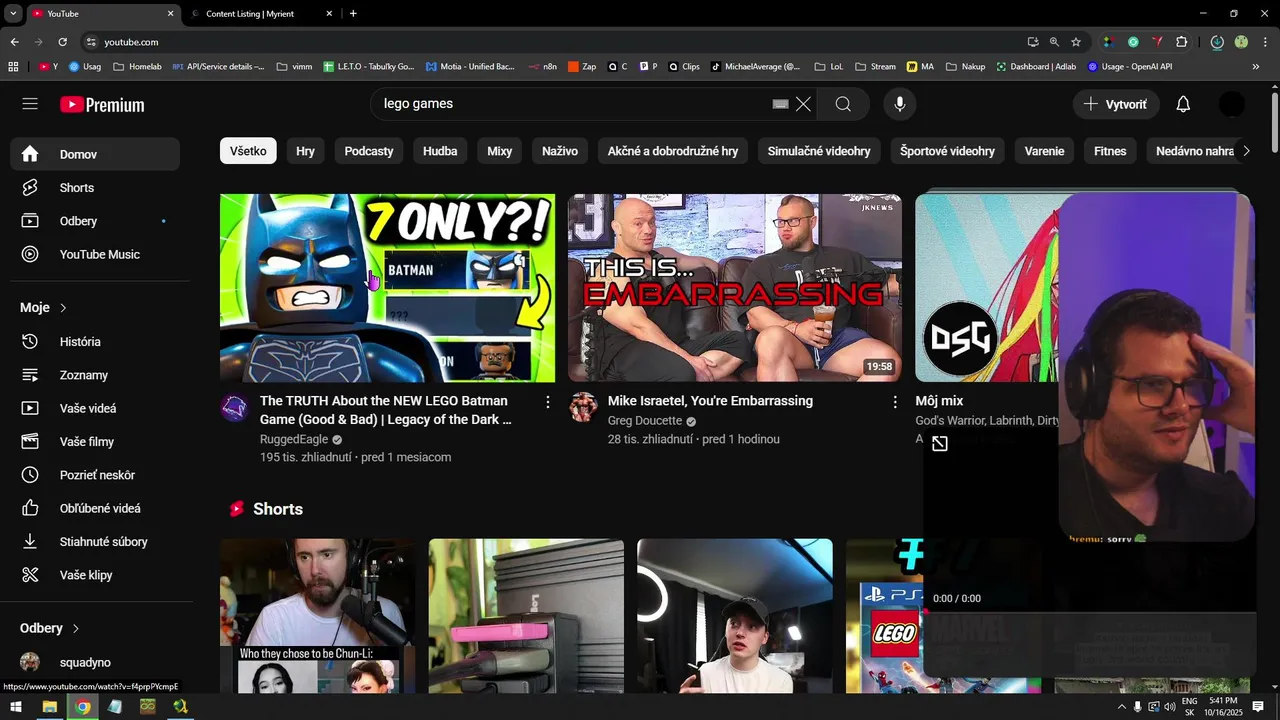Open the YouTube hamburger guide menu
Viewport: 1280px width, 720px height.
30,104
